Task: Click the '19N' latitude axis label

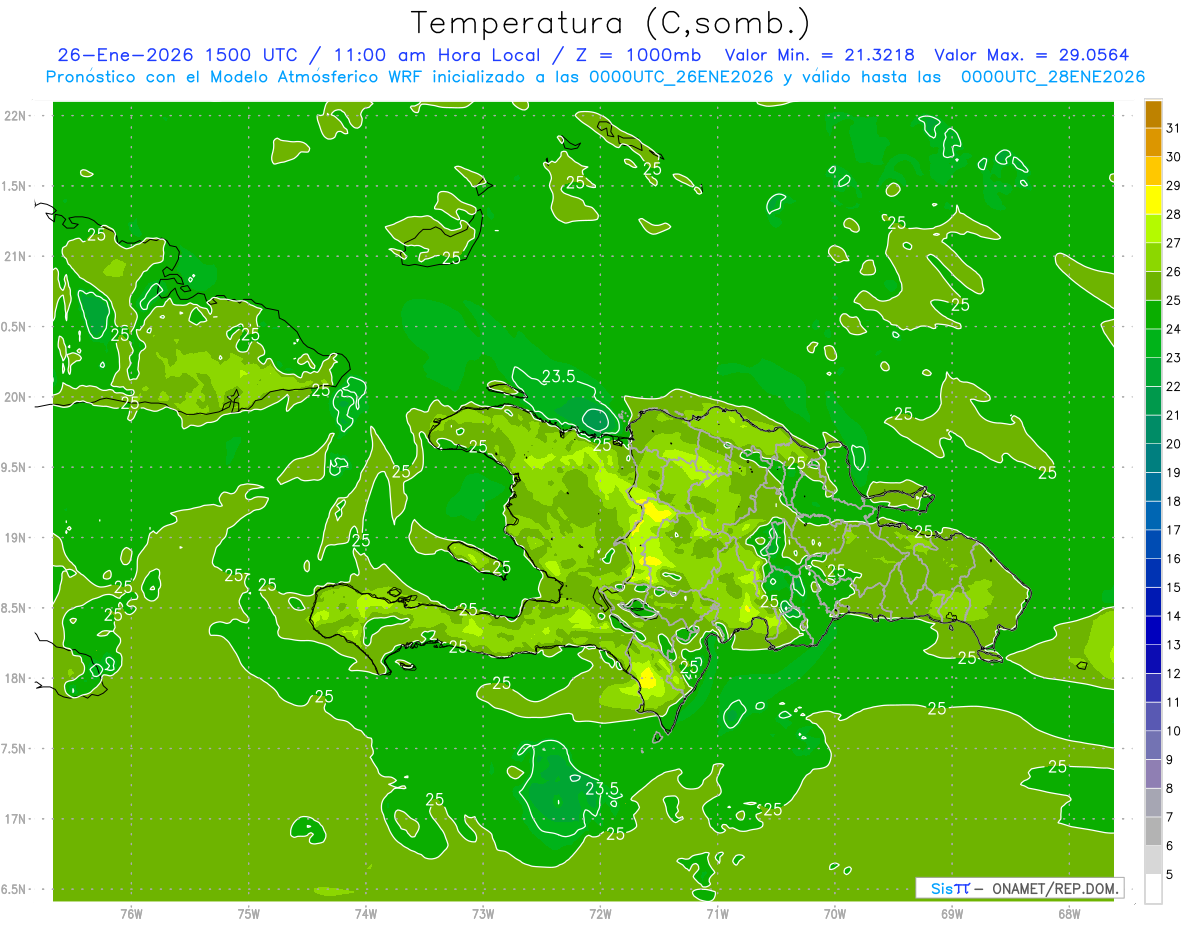Action: pos(15,538)
